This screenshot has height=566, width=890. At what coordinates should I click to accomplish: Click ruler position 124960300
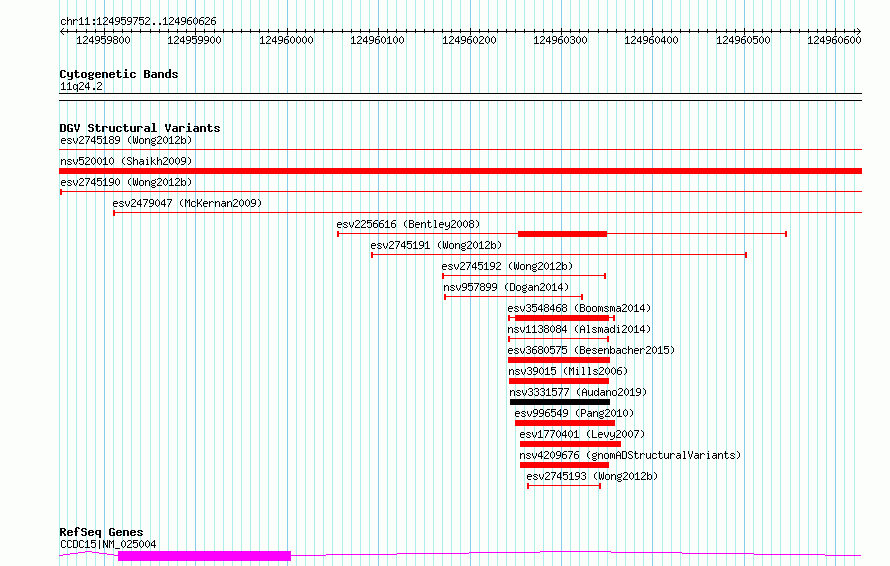[x=560, y=40]
